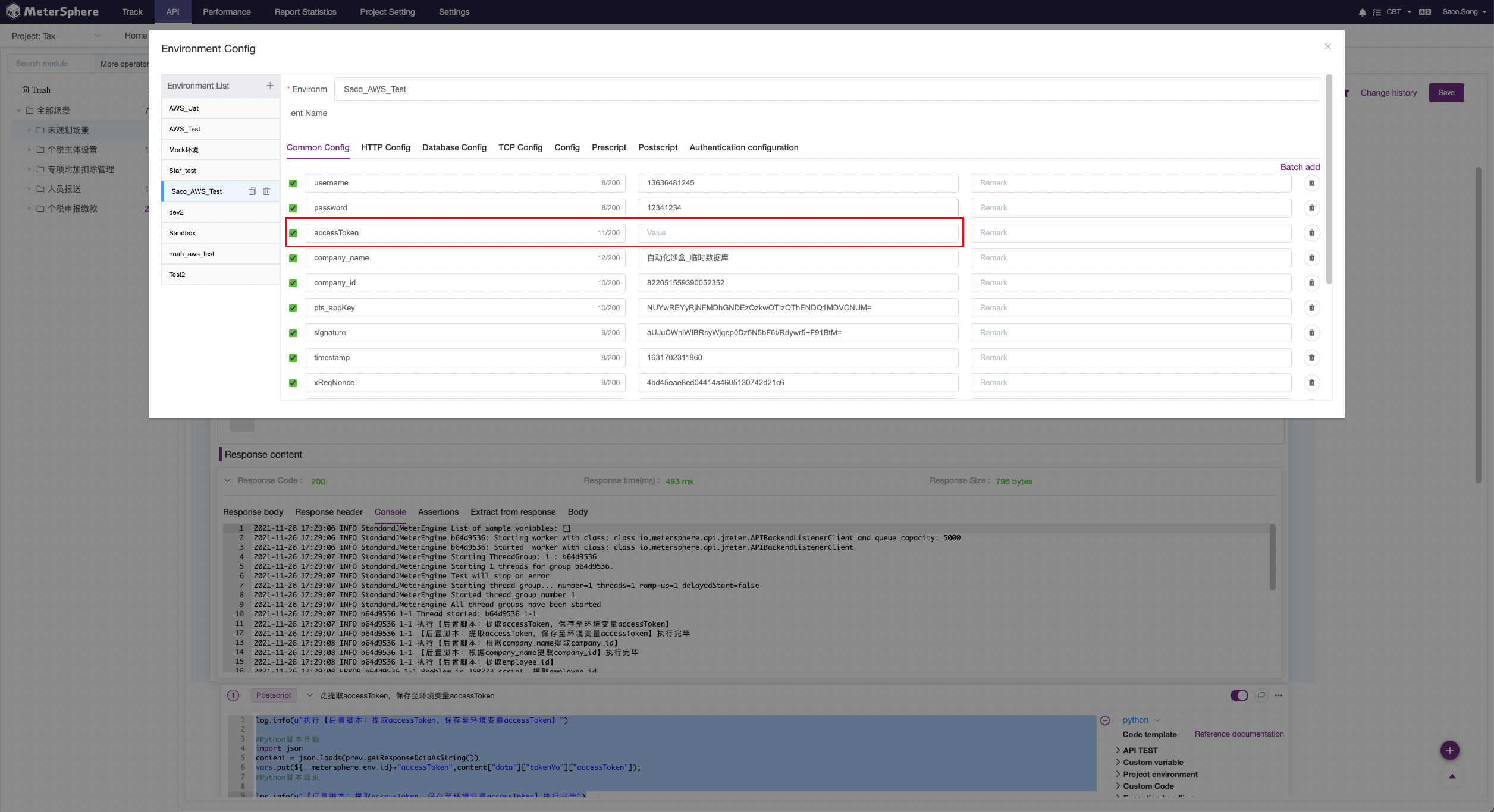Disable the accessToken variable checkbox

click(293, 233)
